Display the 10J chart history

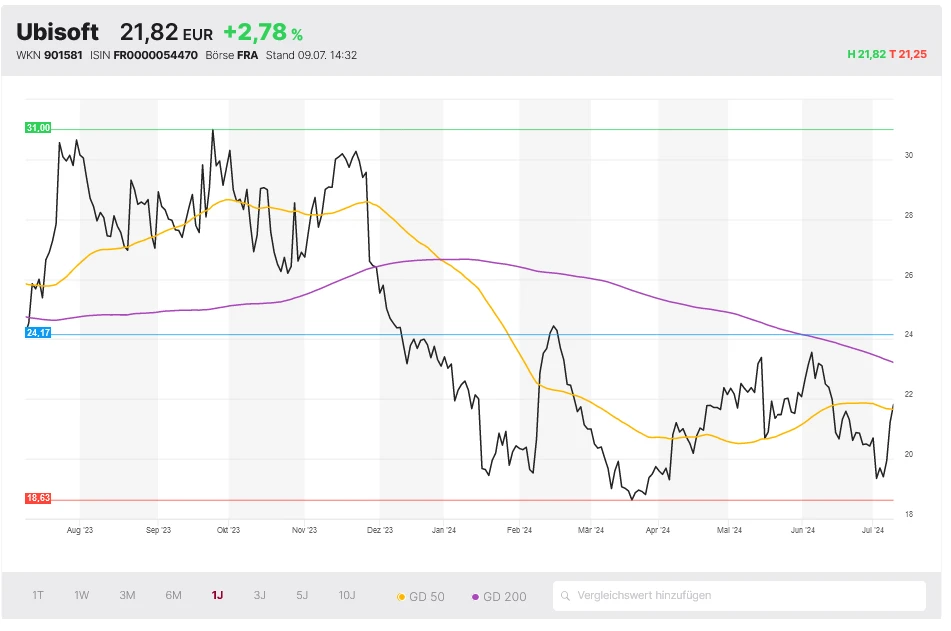[347, 596]
